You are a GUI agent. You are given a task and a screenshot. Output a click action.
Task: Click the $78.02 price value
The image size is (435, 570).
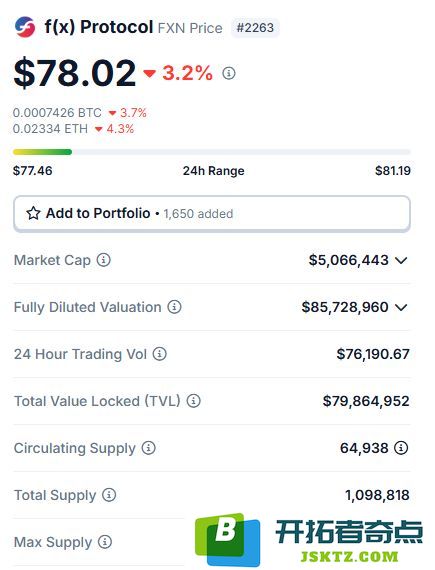coord(74,73)
